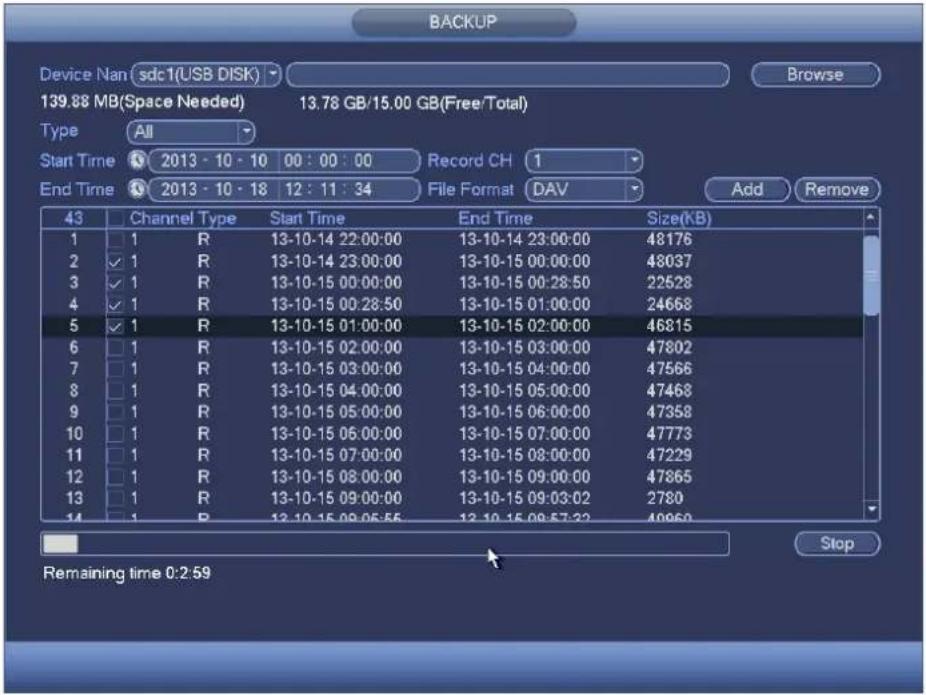Click end time 13-10-15 09:03:02
Viewport: 926px width, 695px height.
point(524,498)
